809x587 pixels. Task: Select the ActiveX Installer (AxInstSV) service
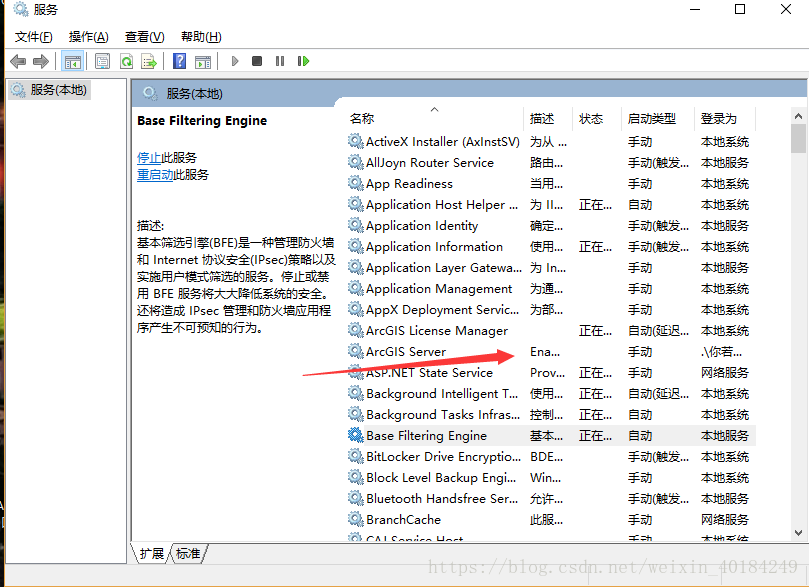coord(551,142)
